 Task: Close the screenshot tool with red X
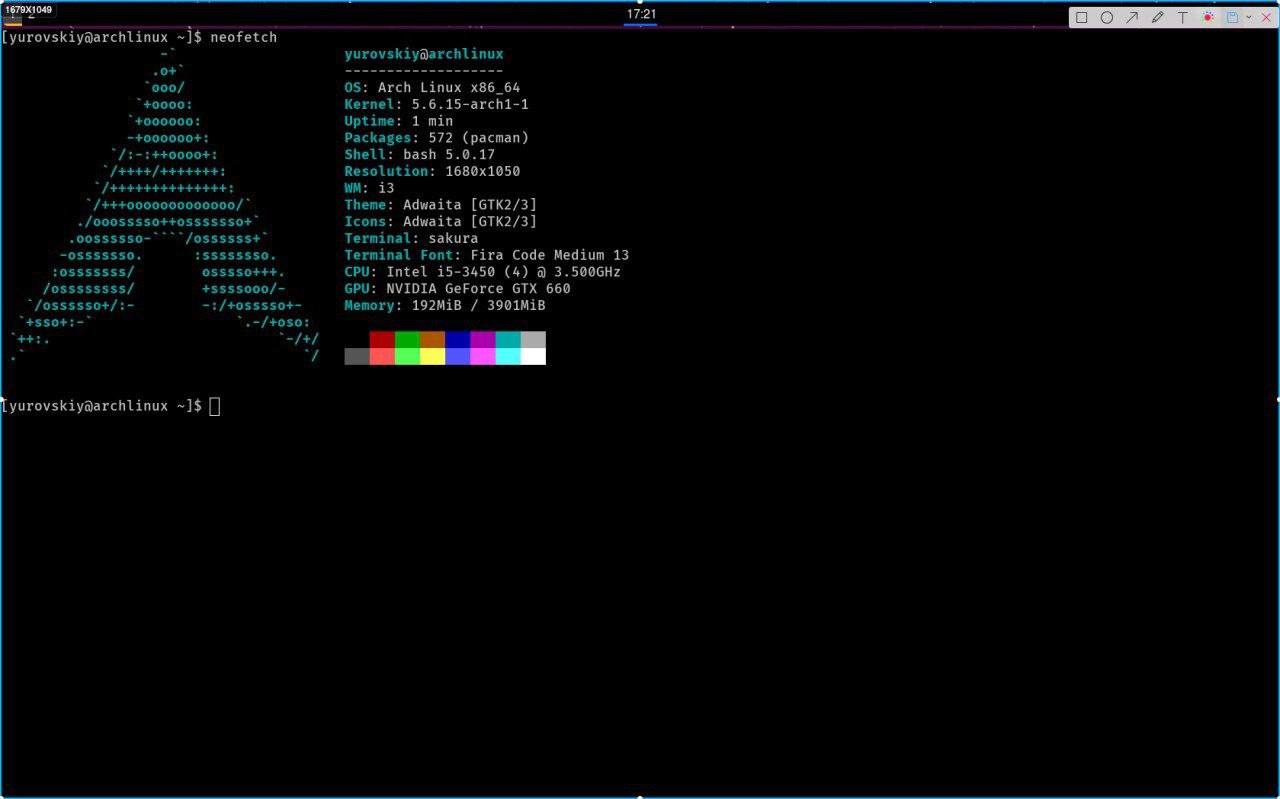pos(1266,17)
